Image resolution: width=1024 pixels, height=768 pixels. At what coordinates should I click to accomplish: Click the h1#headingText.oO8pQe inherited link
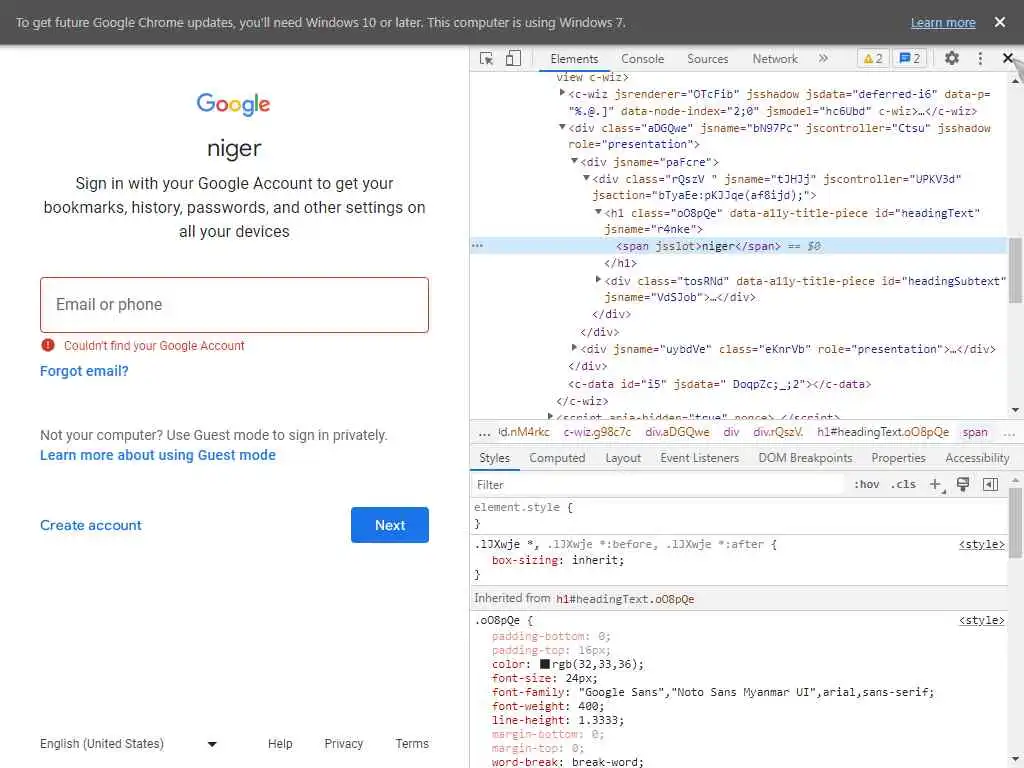pos(624,599)
